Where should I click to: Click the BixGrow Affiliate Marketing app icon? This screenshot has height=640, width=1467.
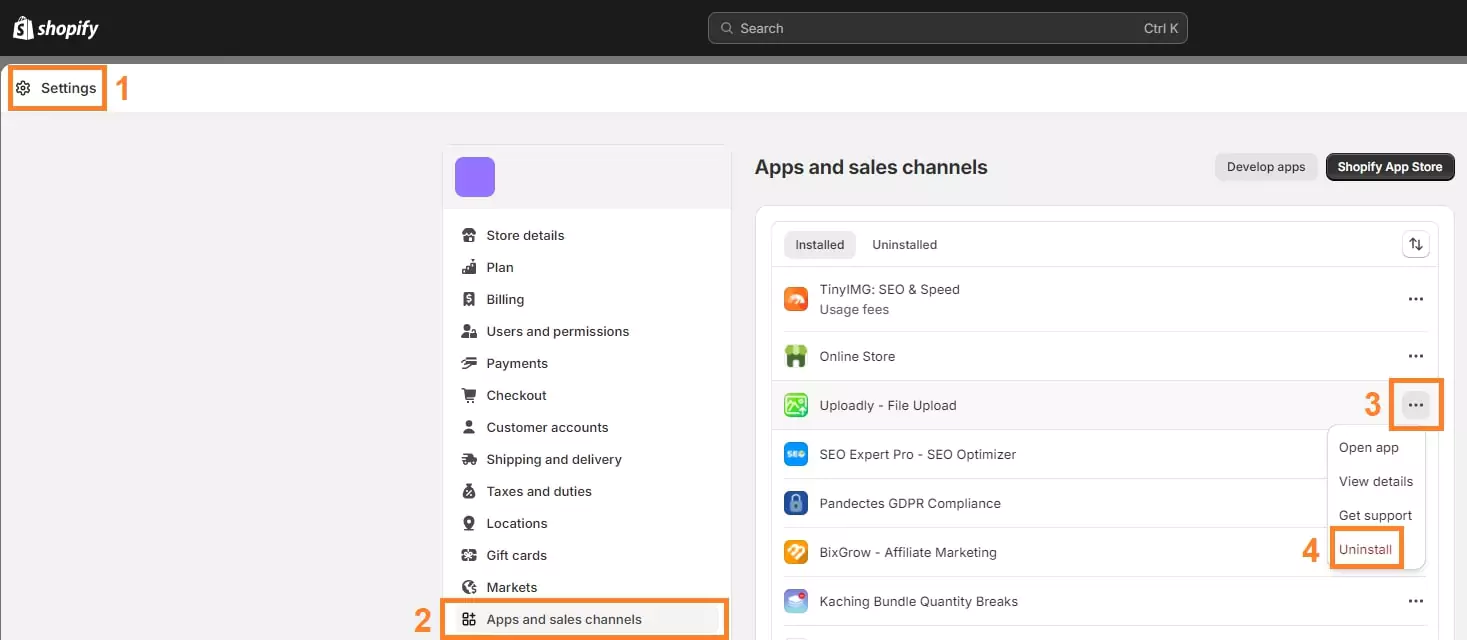(x=796, y=551)
